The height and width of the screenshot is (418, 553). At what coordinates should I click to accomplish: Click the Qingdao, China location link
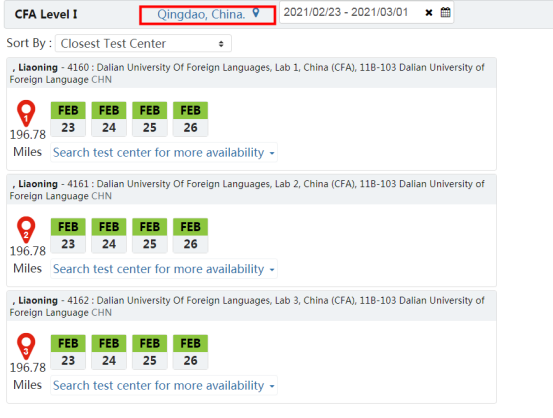click(x=201, y=14)
